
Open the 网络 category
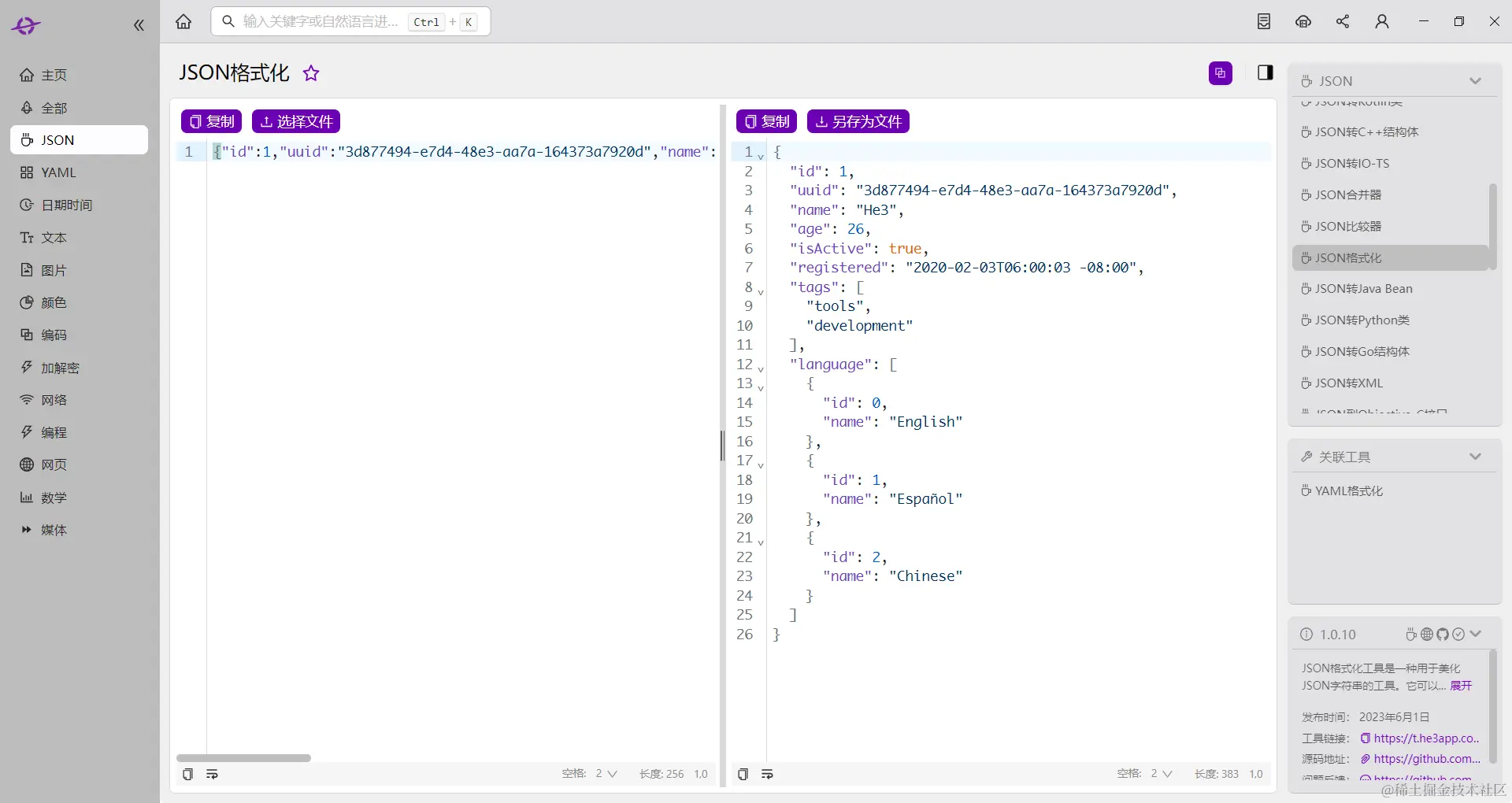(x=79, y=400)
